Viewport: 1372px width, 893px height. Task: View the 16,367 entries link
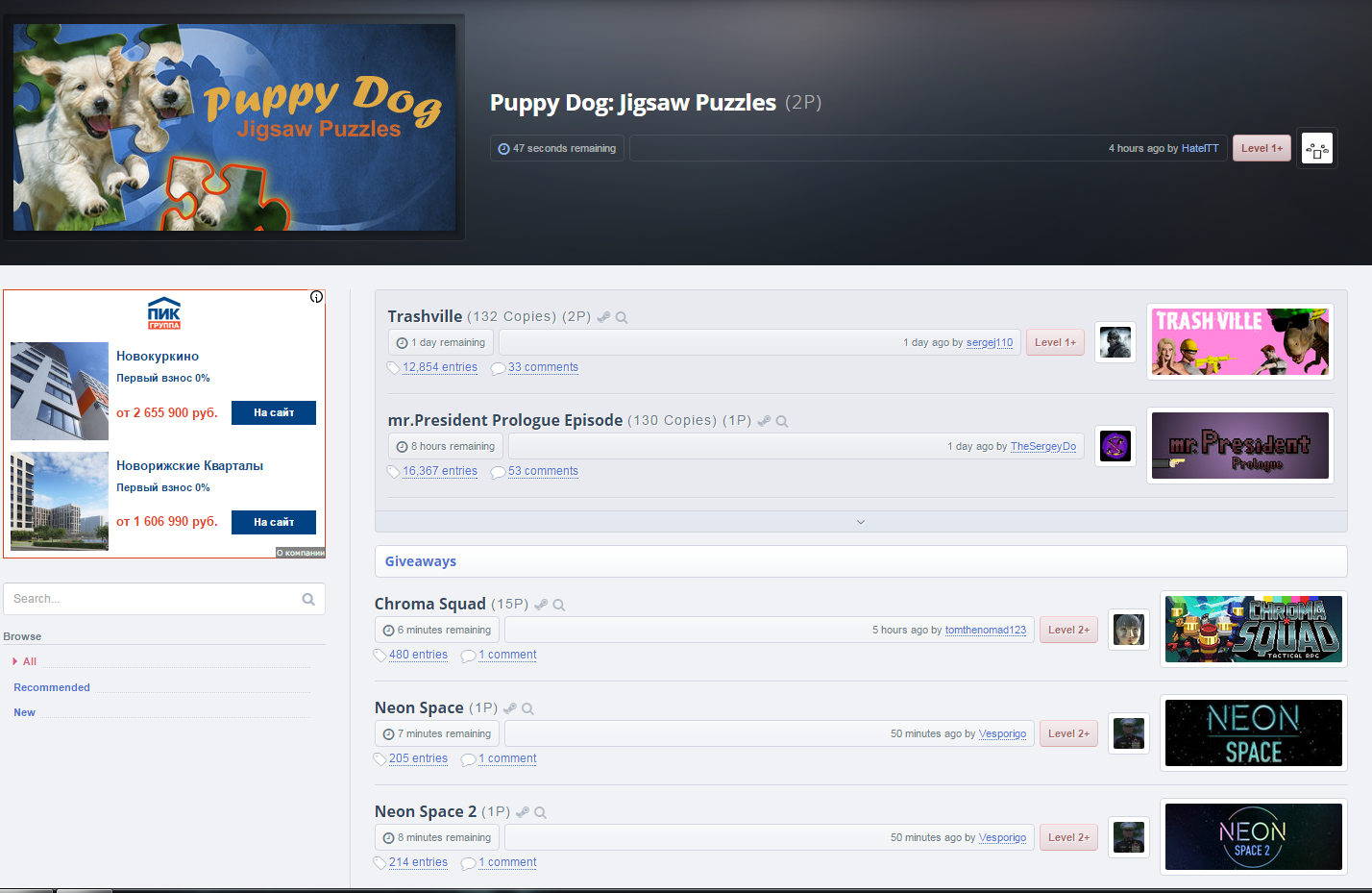click(x=440, y=471)
